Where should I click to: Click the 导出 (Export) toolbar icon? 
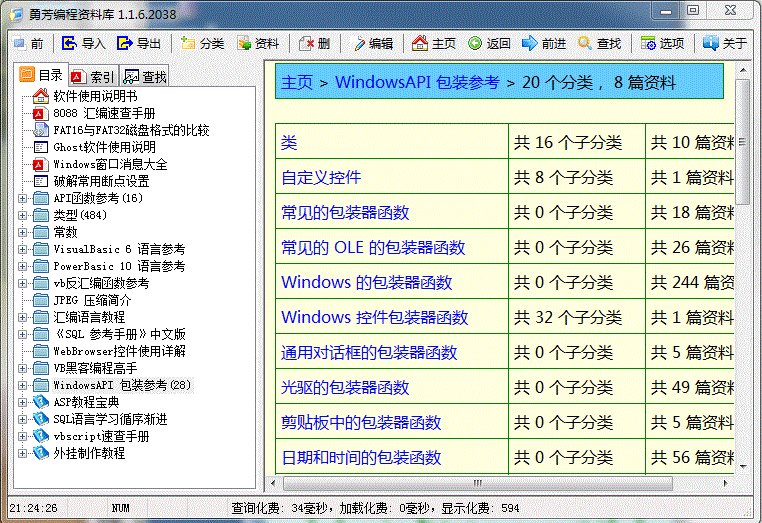pos(124,43)
